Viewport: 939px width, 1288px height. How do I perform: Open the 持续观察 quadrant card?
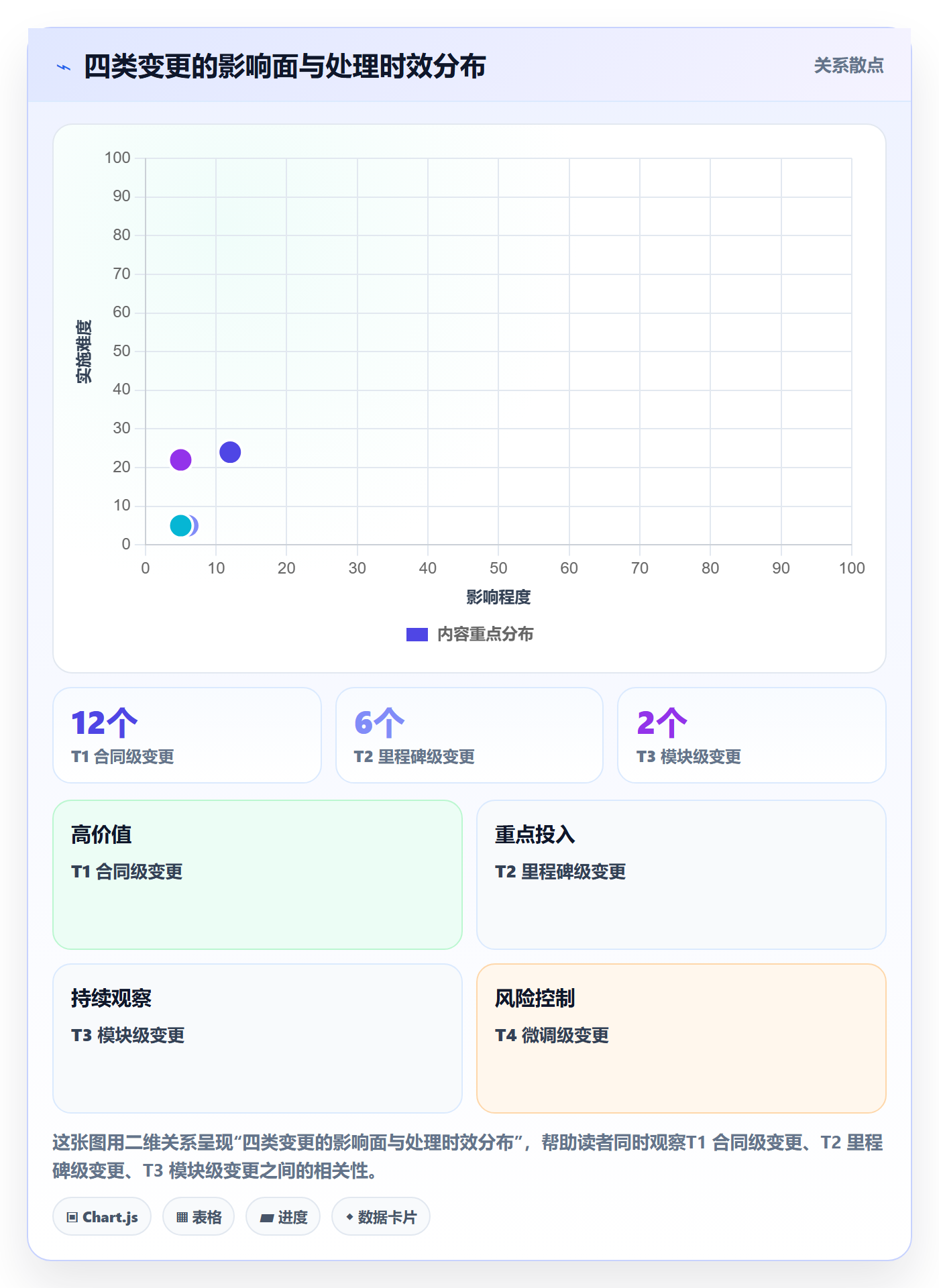[x=258, y=1038]
